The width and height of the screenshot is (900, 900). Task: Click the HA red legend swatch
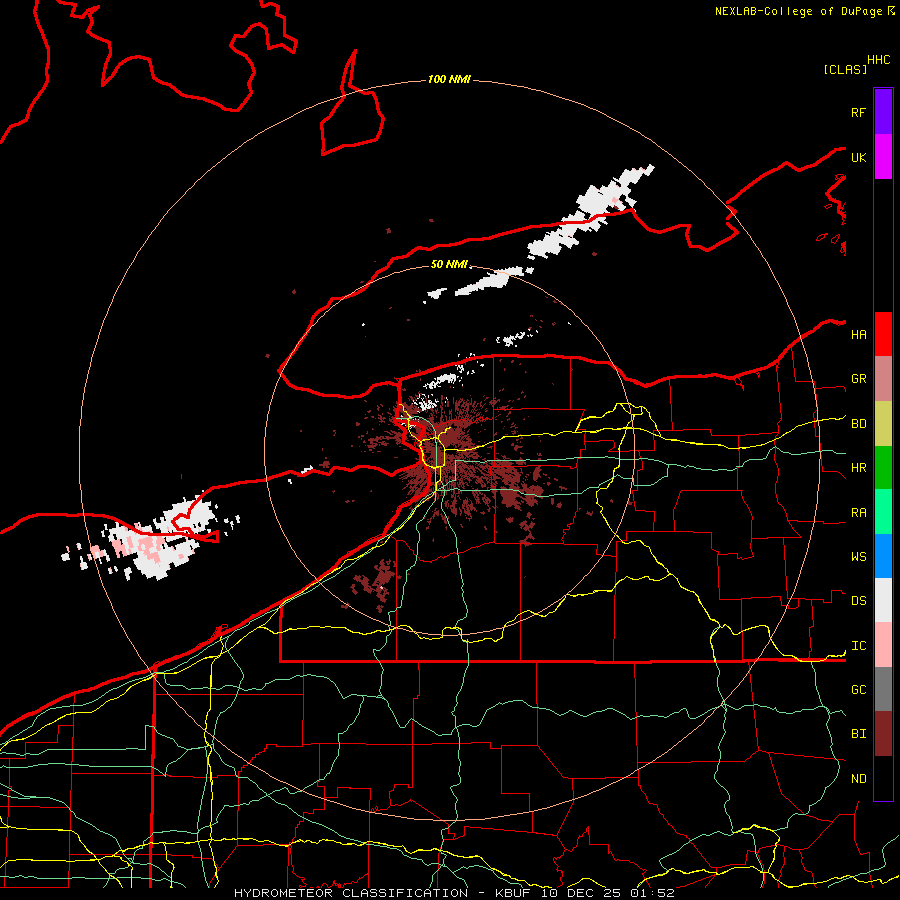coord(883,334)
